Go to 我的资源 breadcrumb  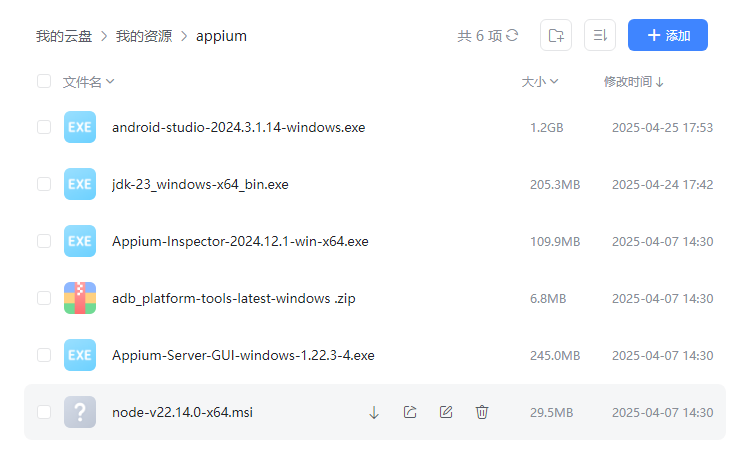point(144,36)
